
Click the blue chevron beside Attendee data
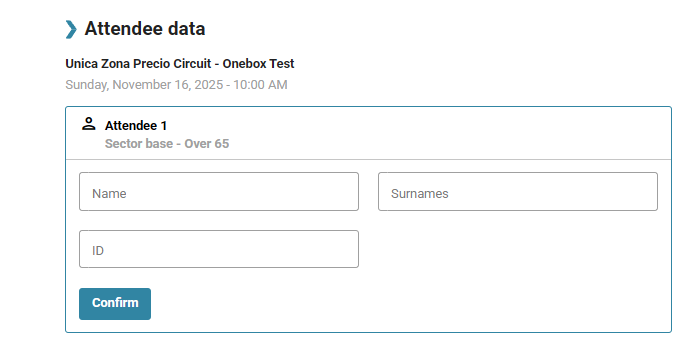71,29
